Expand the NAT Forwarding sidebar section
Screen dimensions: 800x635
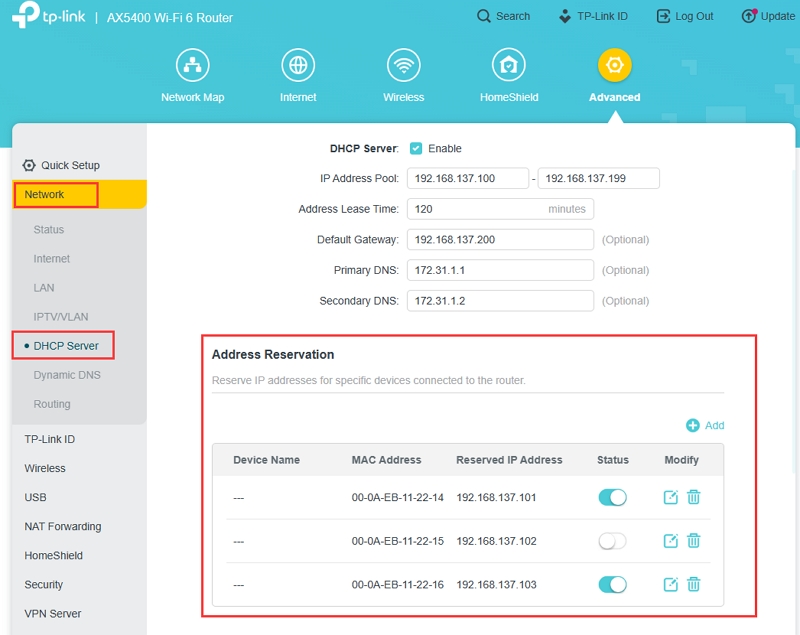point(63,527)
